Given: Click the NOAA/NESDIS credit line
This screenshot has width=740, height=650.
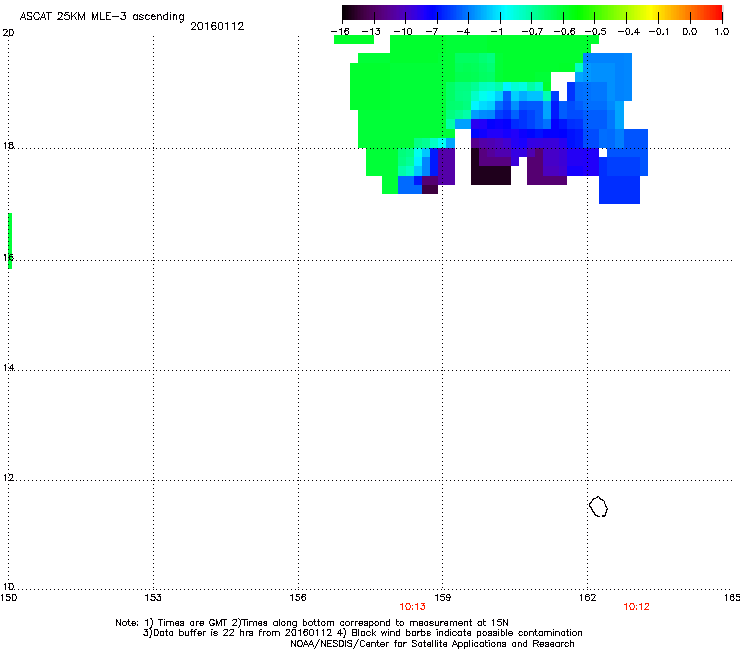Looking at the screenshot, I should tap(432, 644).
